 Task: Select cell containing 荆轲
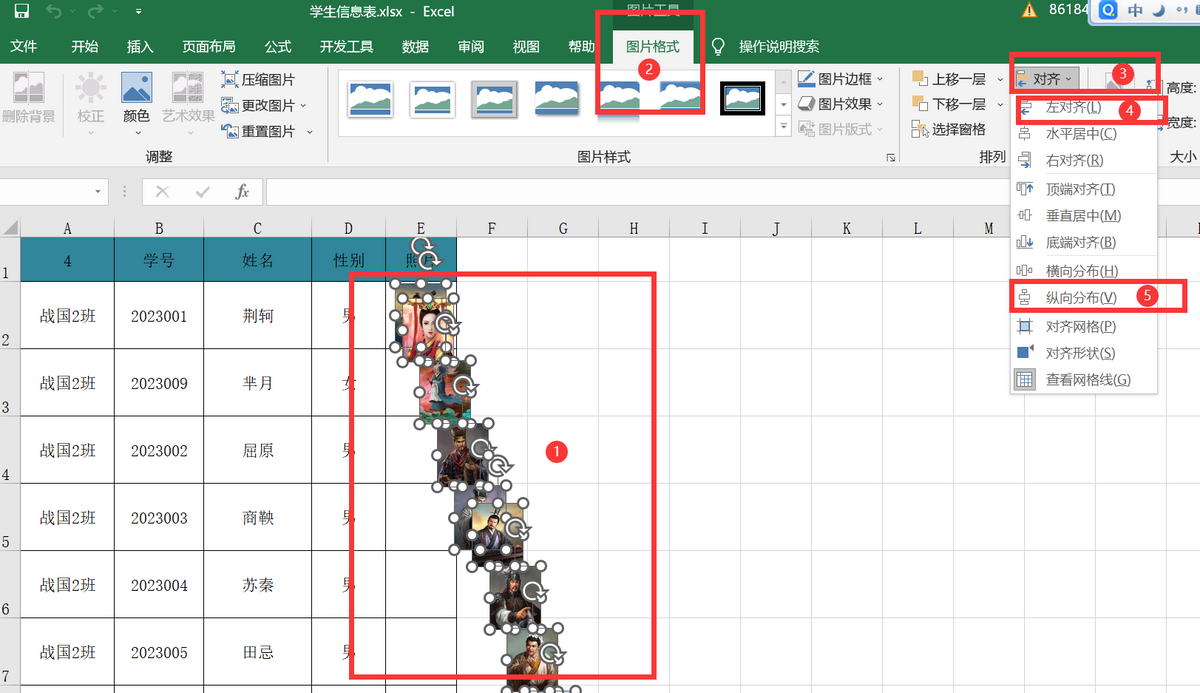pos(257,316)
